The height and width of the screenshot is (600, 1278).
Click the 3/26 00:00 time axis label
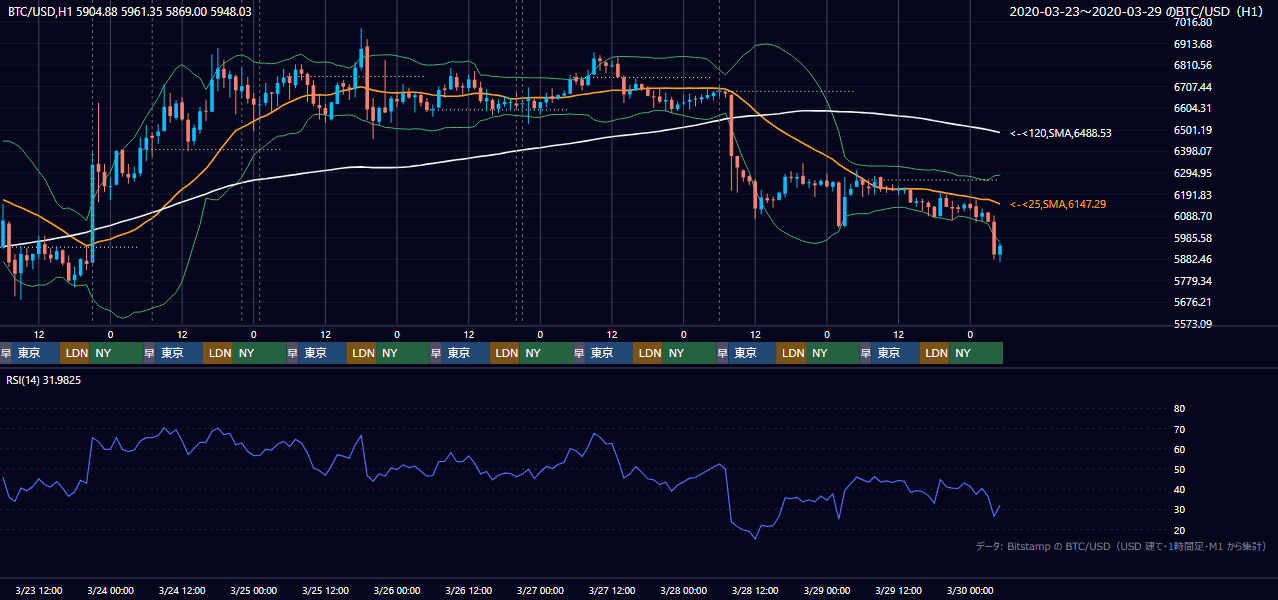pyautogui.click(x=397, y=590)
